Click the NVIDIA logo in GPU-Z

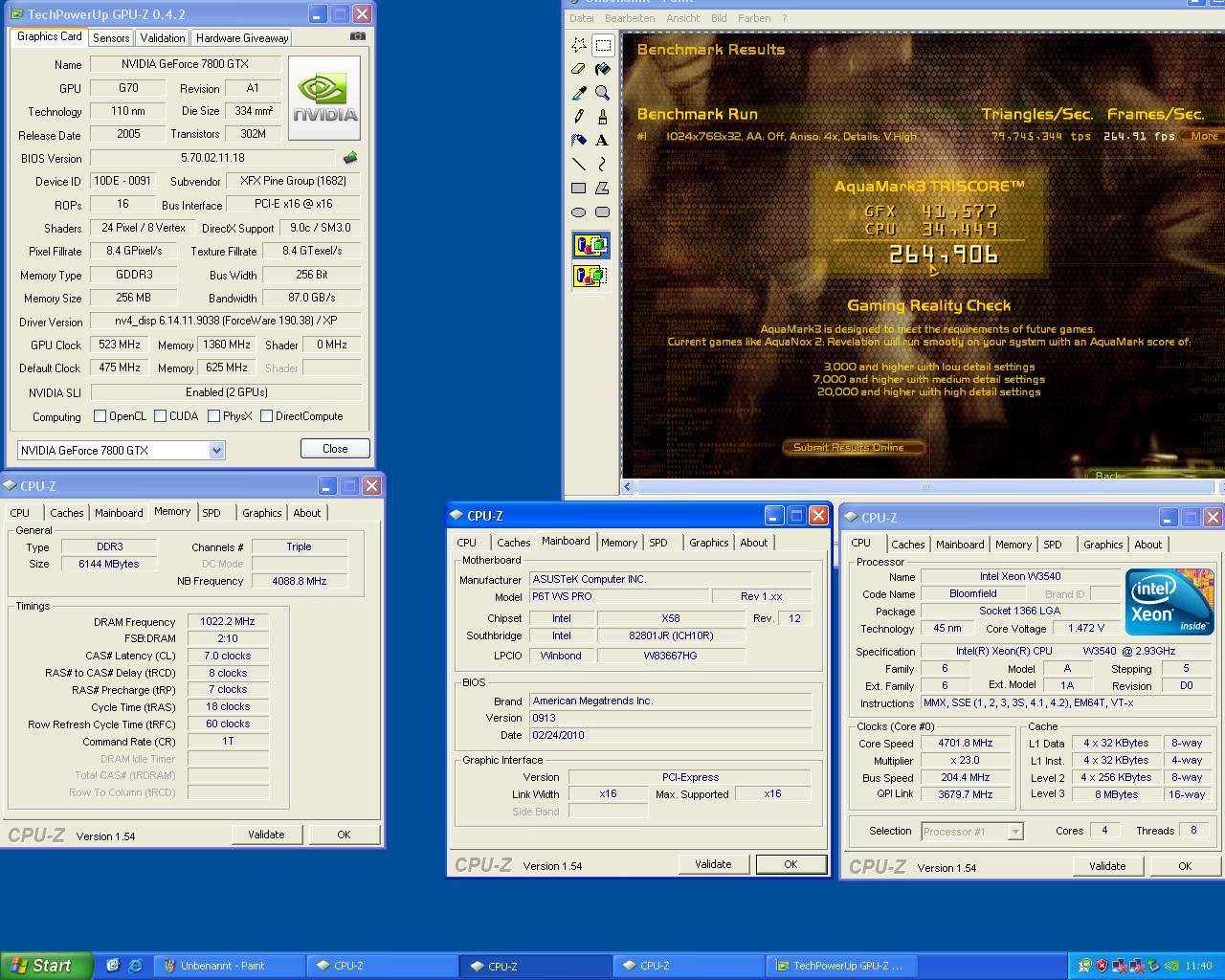click(x=324, y=98)
